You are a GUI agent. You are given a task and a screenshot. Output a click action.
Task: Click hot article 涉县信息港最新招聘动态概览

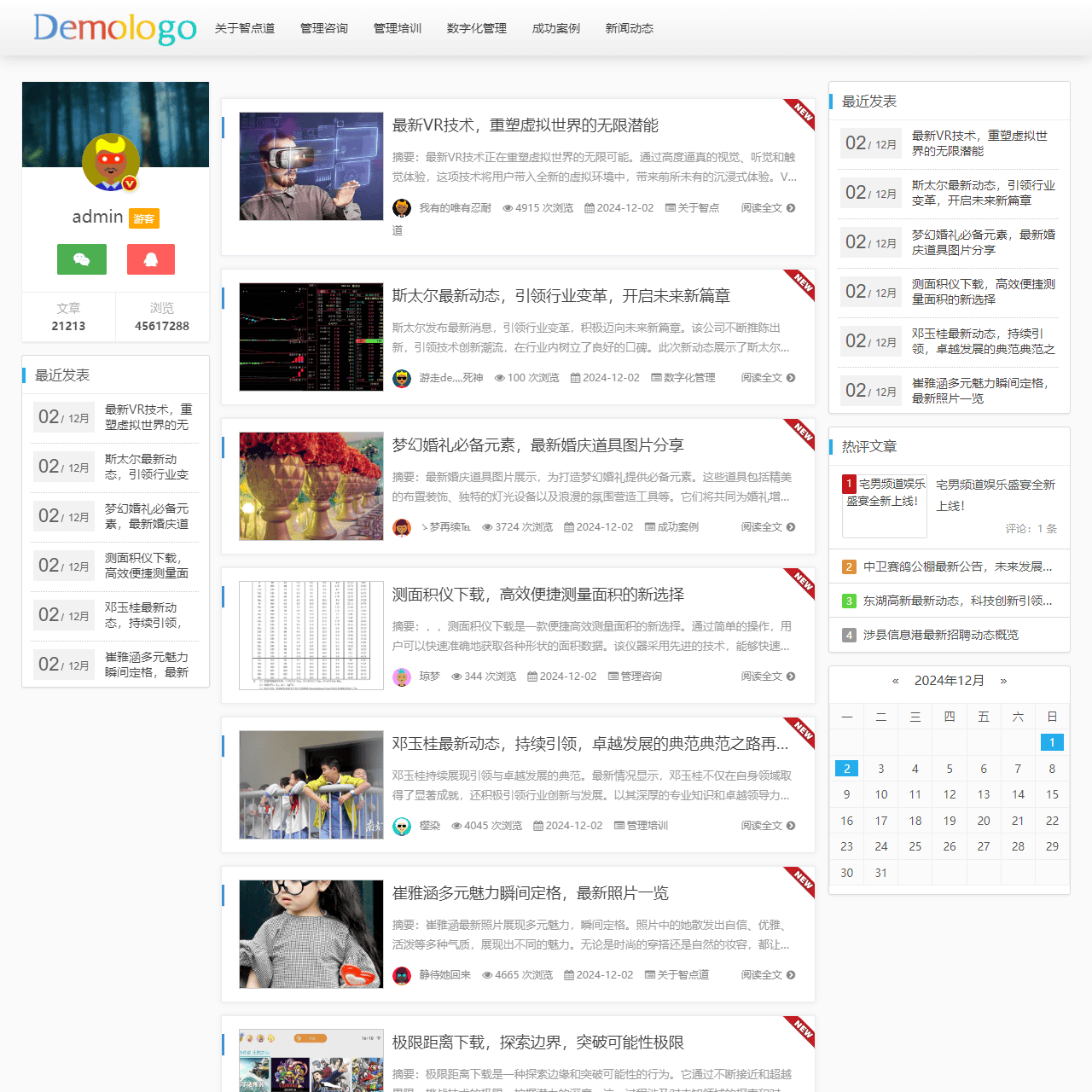pos(941,635)
